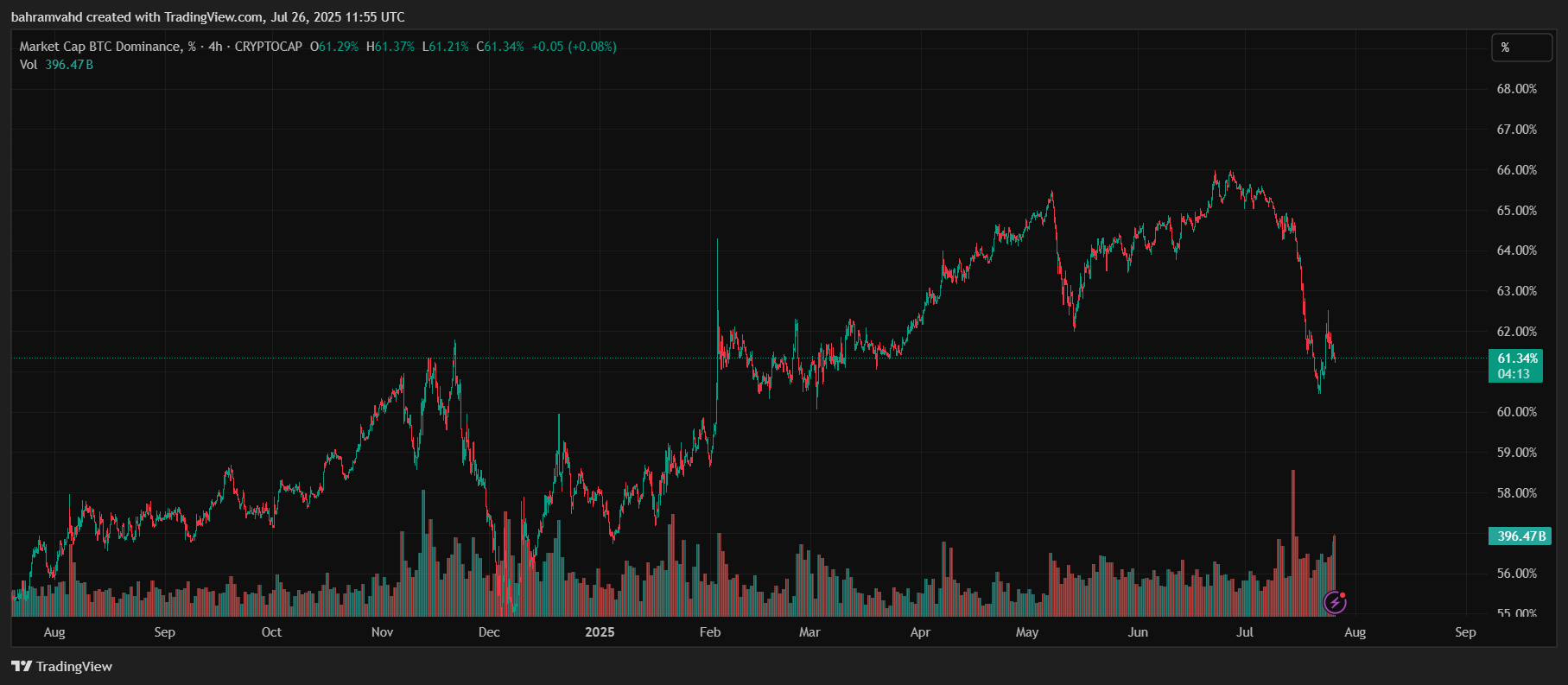Click the Jun label on time axis
Screen dimensions: 1568x685
[x=1138, y=632]
